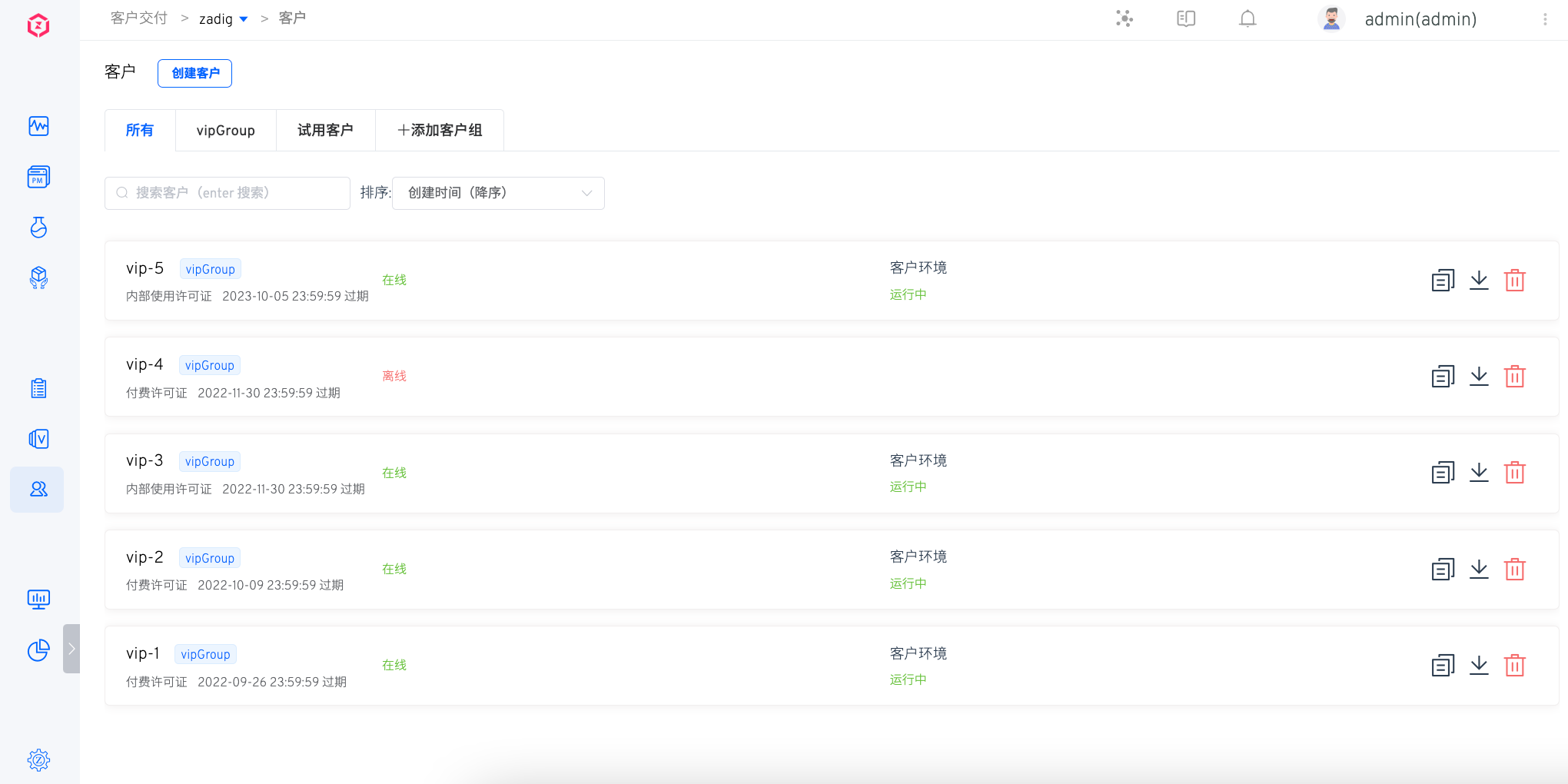Open the test flask icon in sidebar
This screenshot has height=784, width=1568.
pos(38,228)
